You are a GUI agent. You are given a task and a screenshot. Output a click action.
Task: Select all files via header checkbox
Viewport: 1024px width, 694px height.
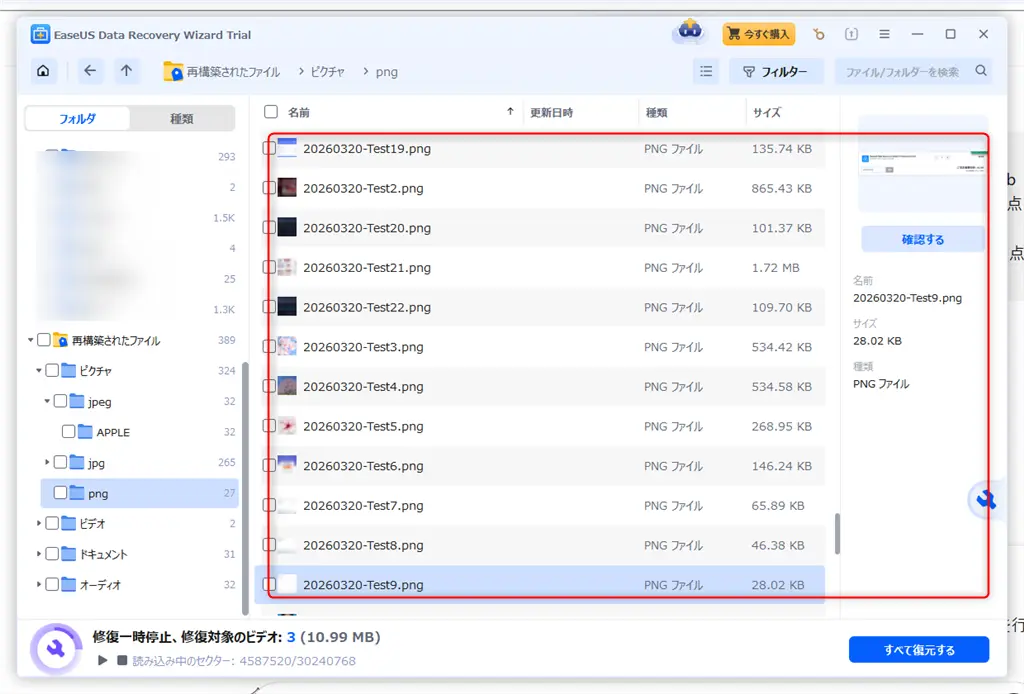pyautogui.click(x=269, y=112)
